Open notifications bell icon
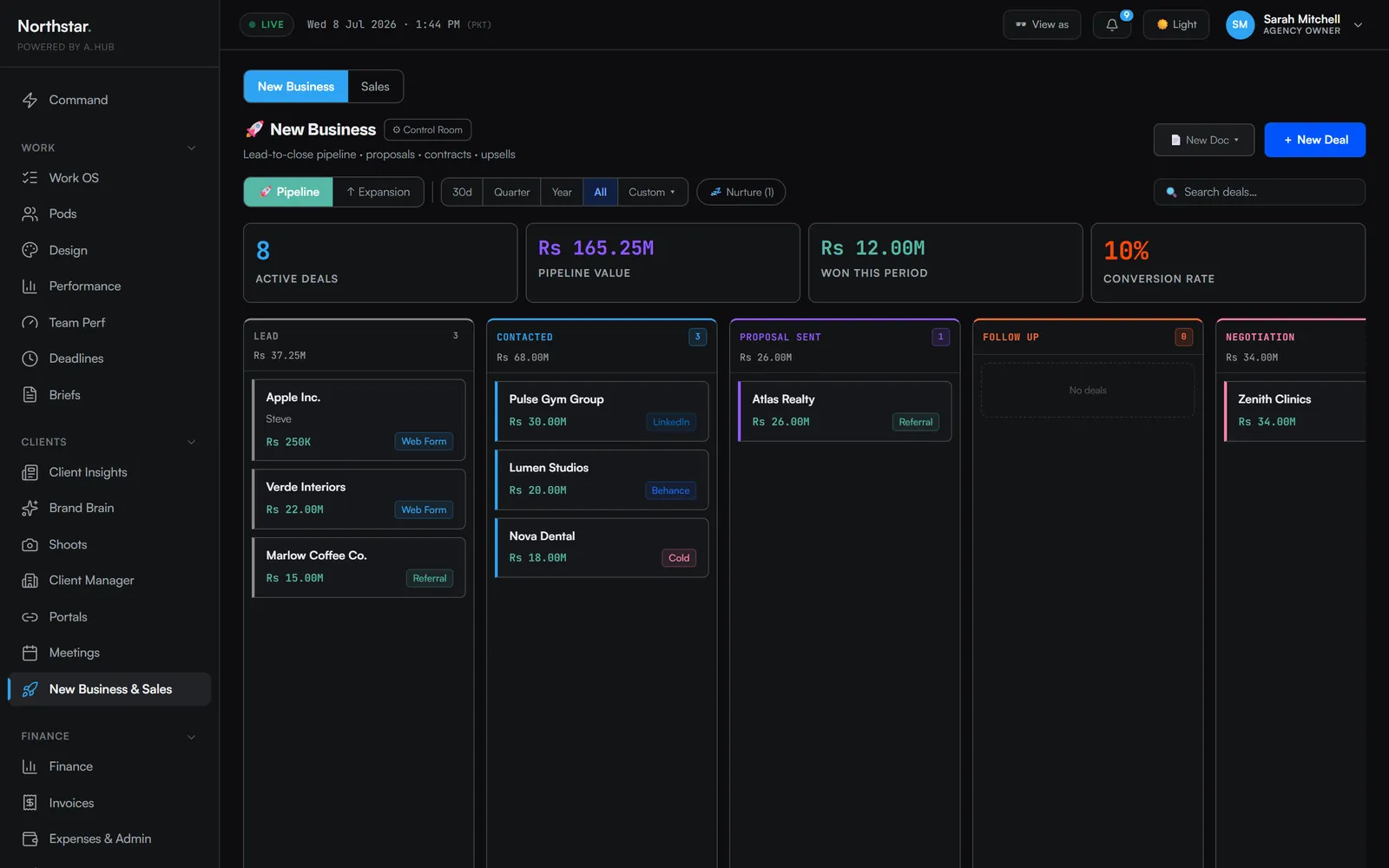This screenshot has height=868, width=1389. [x=1112, y=24]
